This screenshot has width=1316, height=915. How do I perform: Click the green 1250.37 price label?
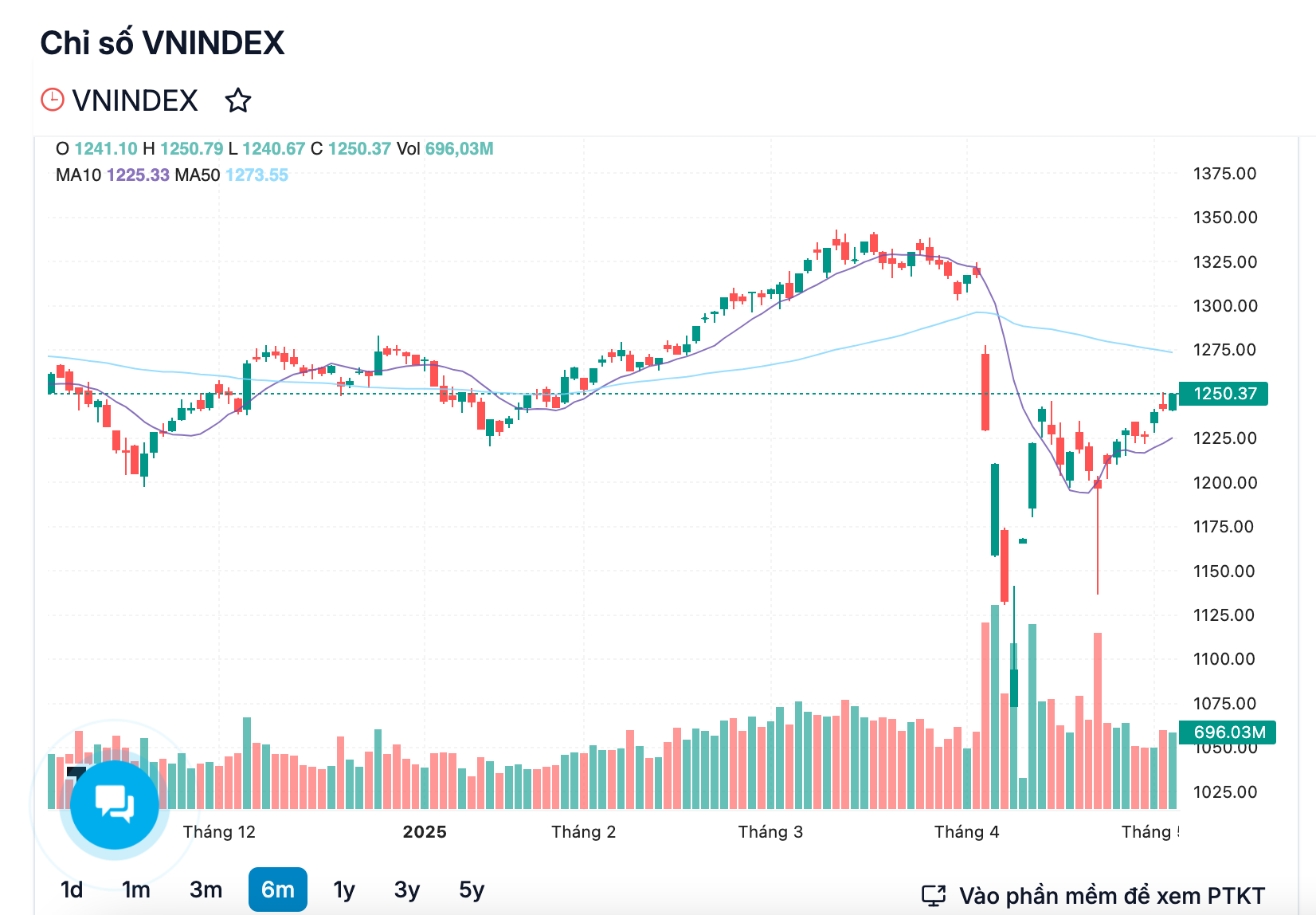point(1224,394)
